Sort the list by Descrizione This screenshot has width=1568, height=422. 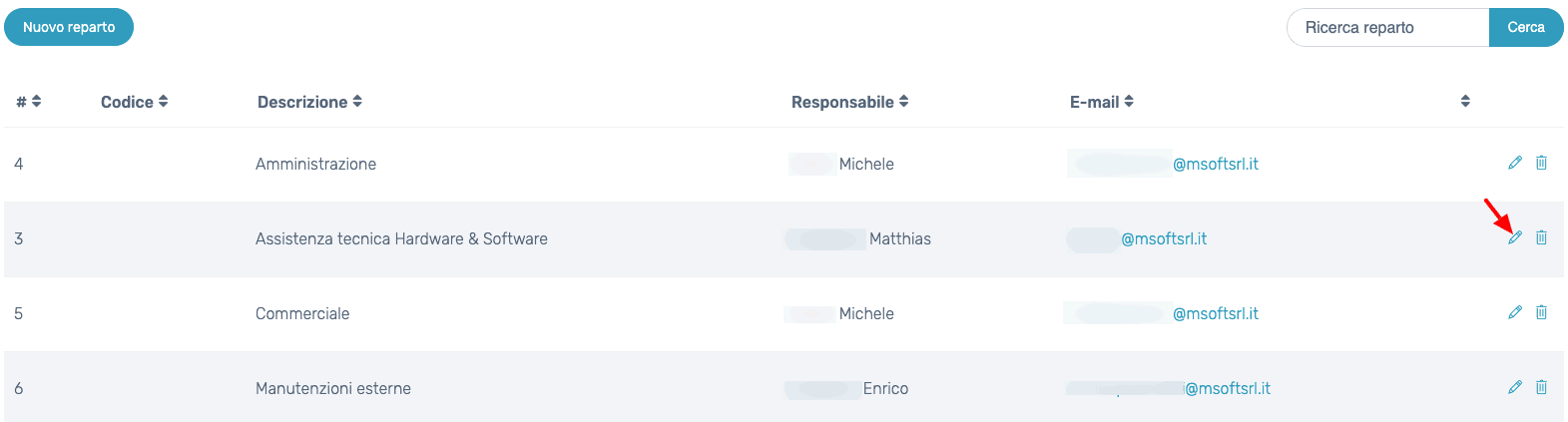click(309, 102)
